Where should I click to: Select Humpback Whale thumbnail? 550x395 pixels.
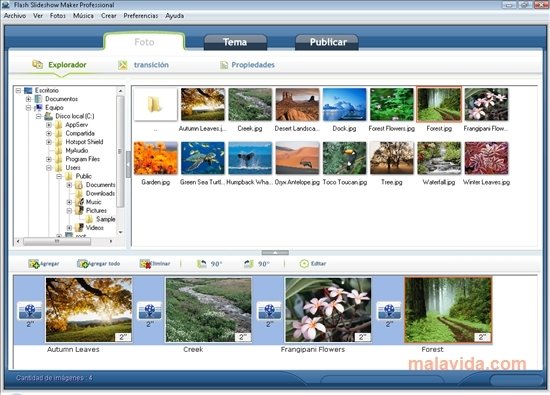[250, 158]
